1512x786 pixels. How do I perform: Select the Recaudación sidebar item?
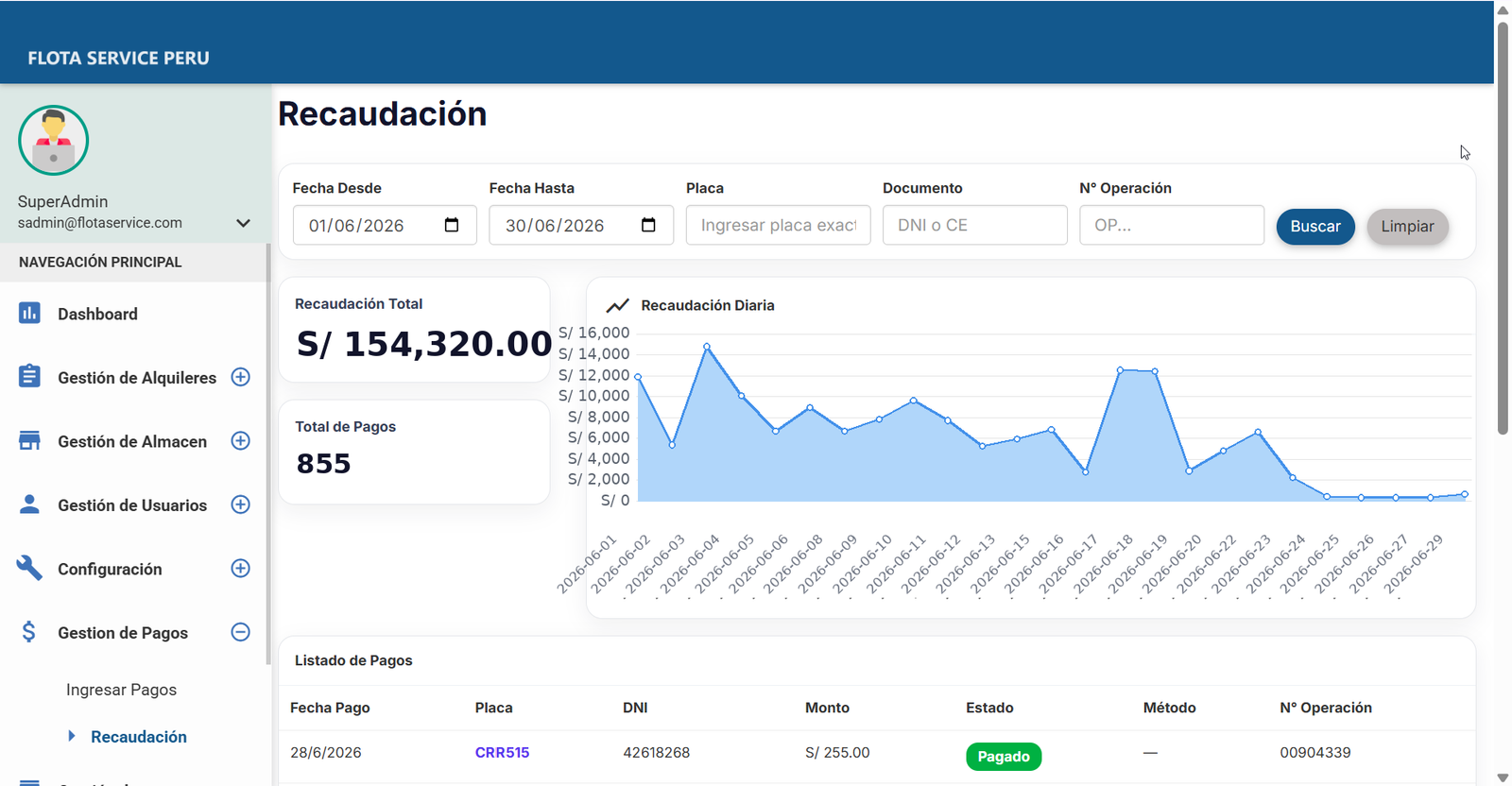click(x=139, y=737)
